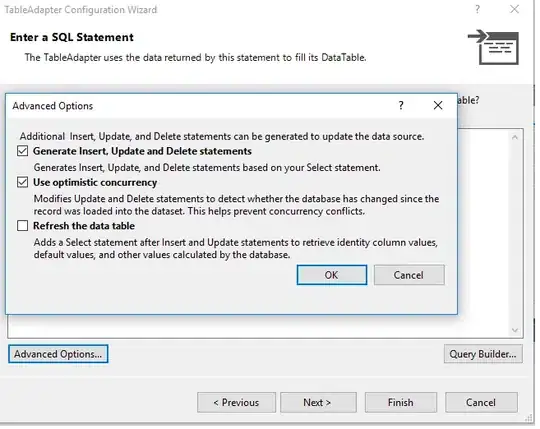Click the SQL text box scroll up arrow
Image resolution: width=540 pixels, height=429 pixels.
pyautogui.click(x=515, y=137)
